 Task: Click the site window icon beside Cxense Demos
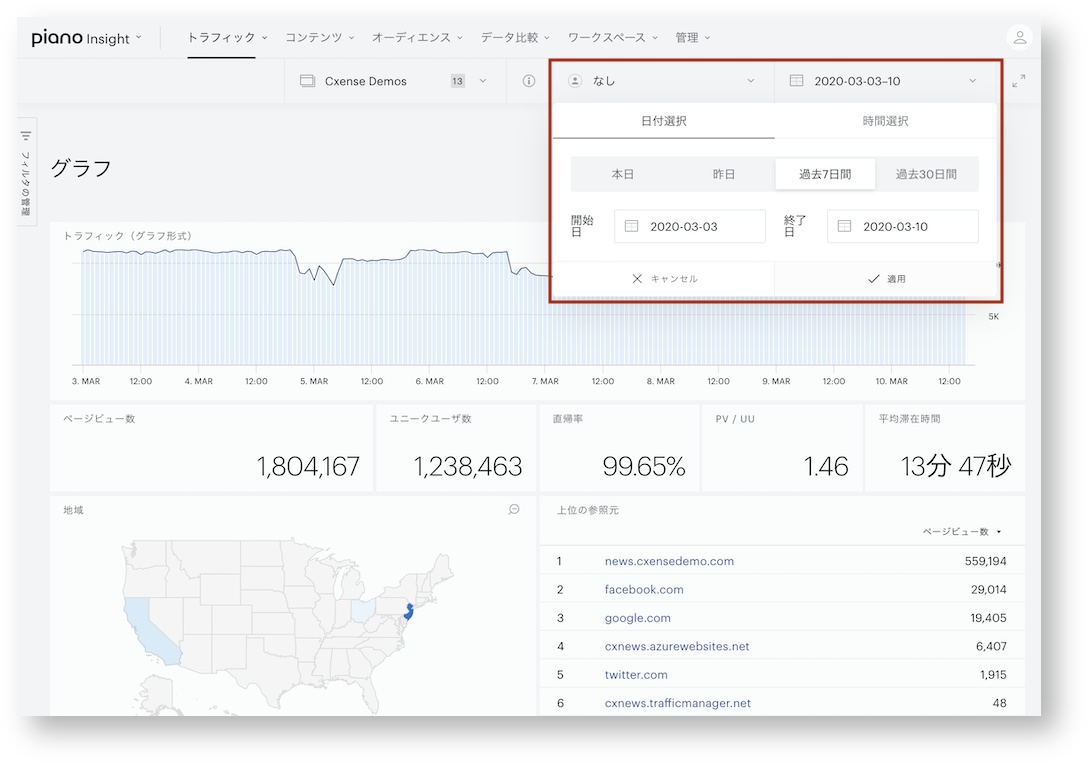[307, 81]
